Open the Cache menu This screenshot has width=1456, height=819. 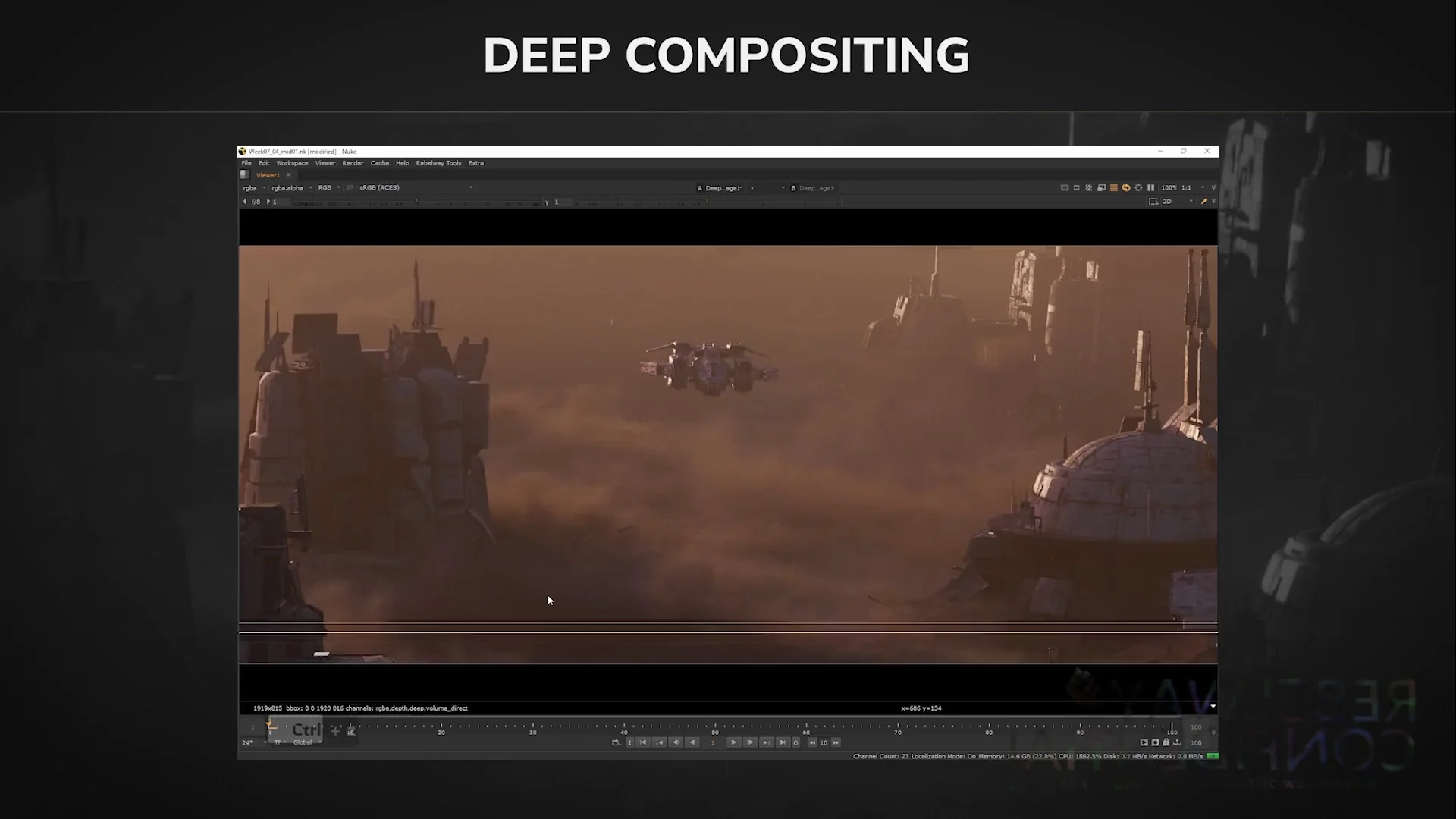coord(380,163)
